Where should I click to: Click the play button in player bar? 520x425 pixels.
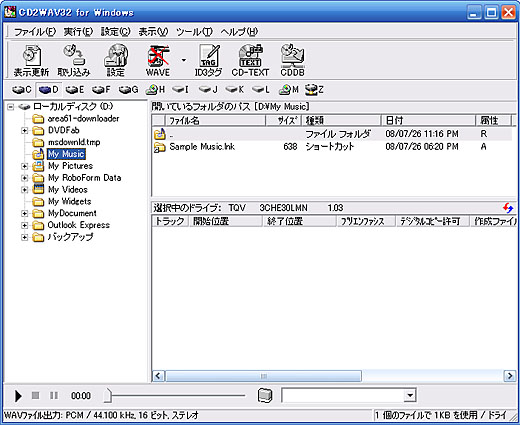click(18, 396)
